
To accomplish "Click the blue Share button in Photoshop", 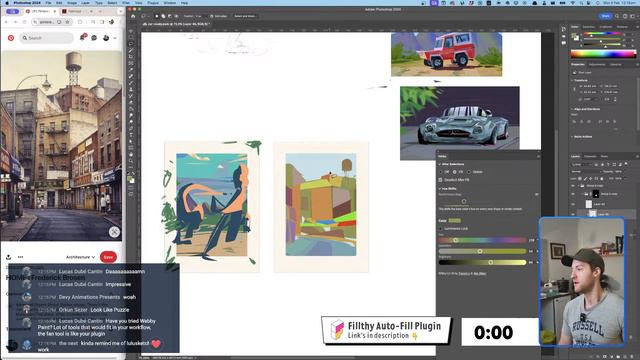I will point(606,16).
